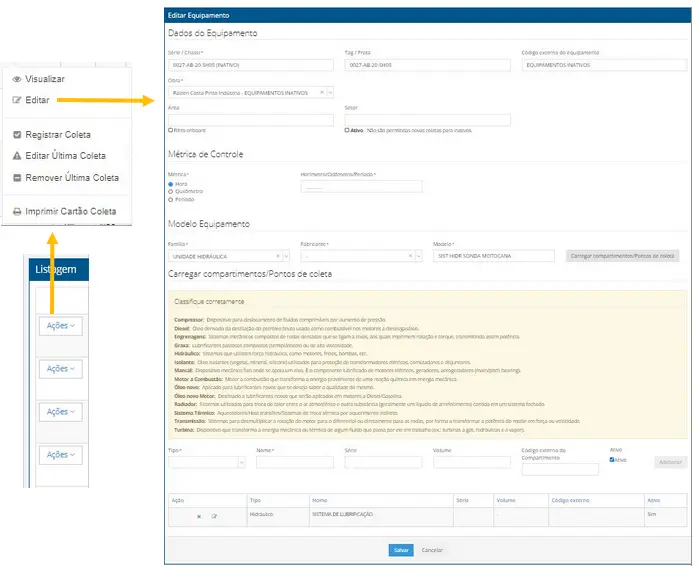The image size is (698, 571).
Task: Select the Hora metric radio button
Action: [170, 184]
